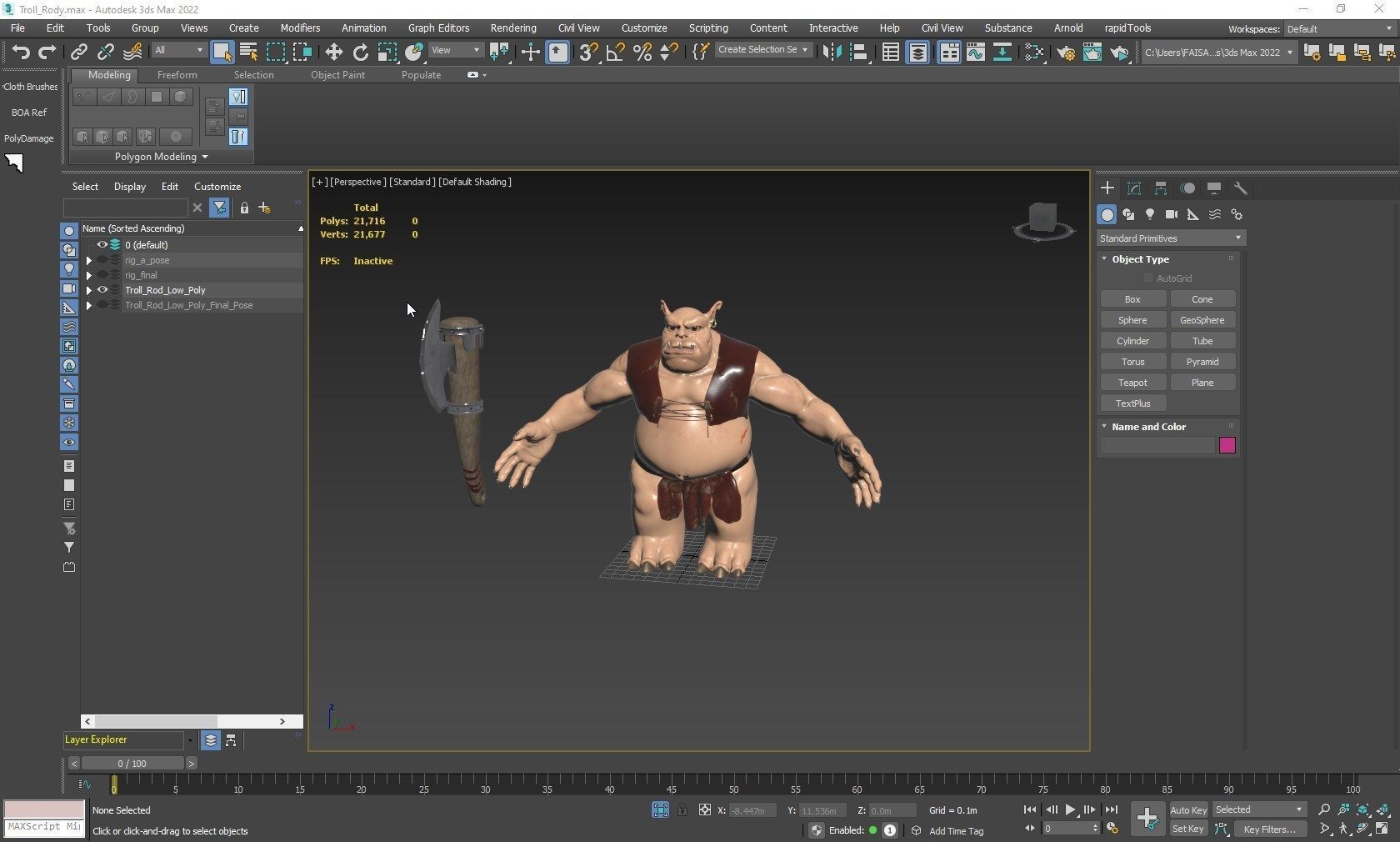Activate the Select and Link tool

[78, 53]
